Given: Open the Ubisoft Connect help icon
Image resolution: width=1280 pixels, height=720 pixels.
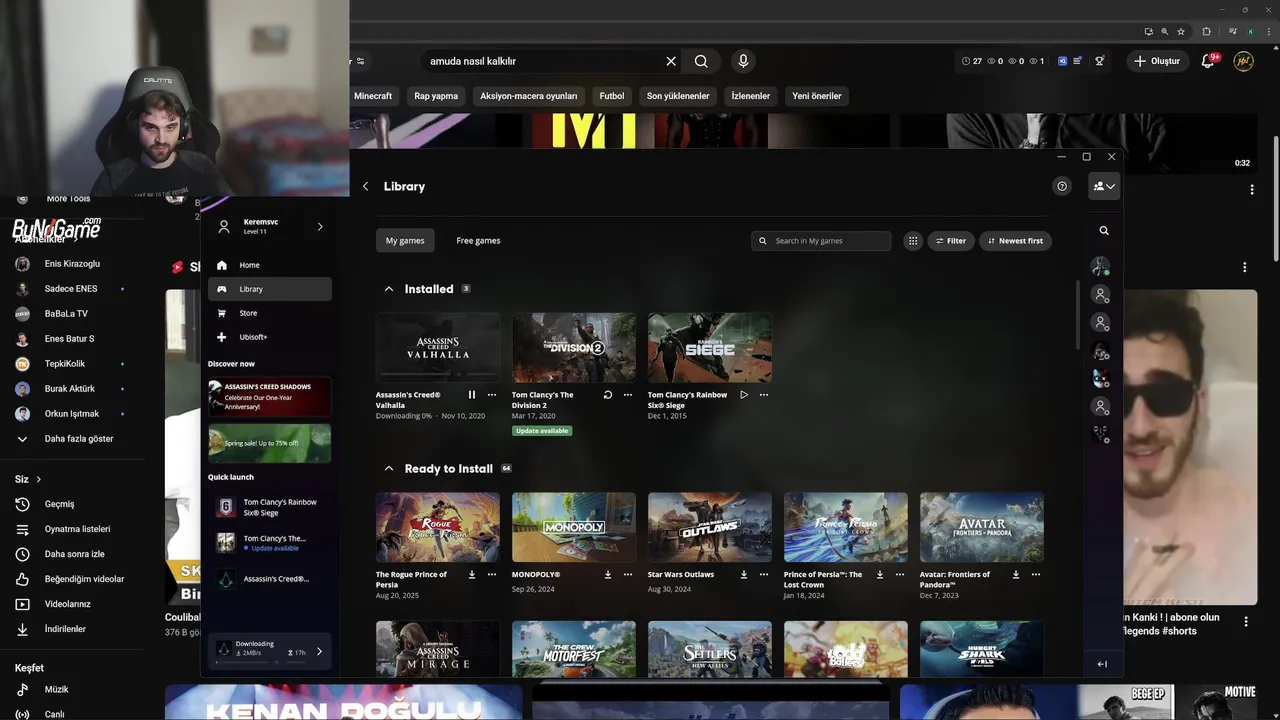Looking at the screenshot, I should coord(1062,186).
